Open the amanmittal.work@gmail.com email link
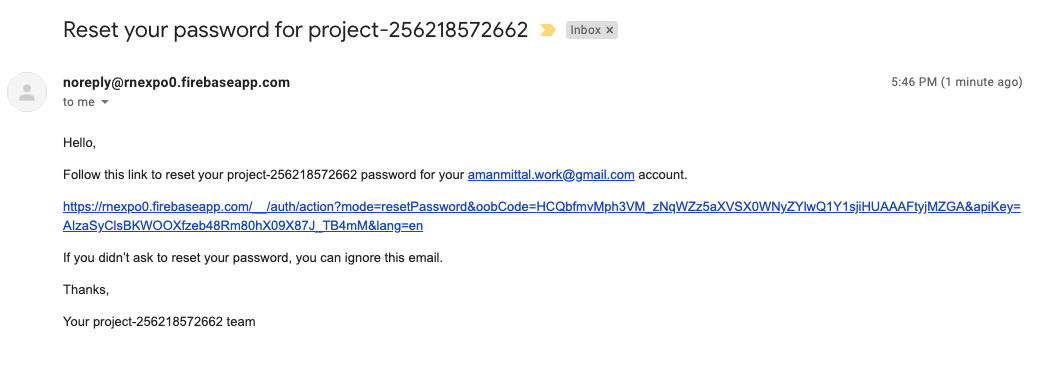The image size is (1044, 376). click(x=551, y=175)
